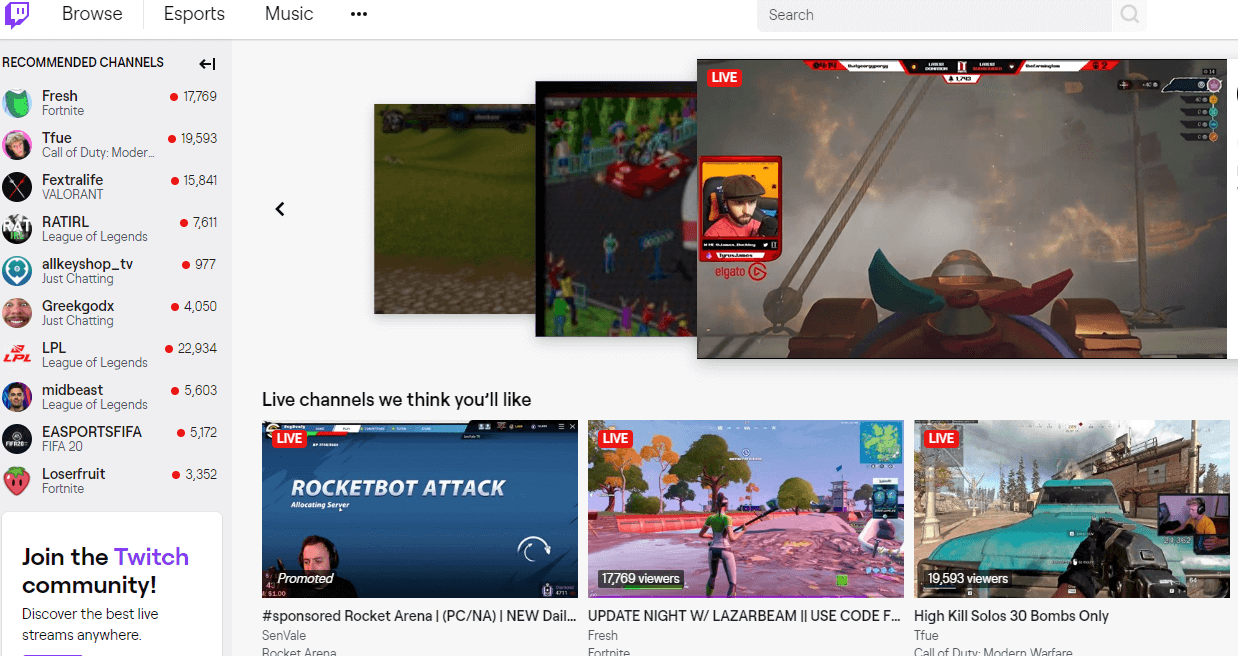Select EASPORTSFIFA channel name
1238x656 pixels.
pyautogui.click(x=92, y=432)
